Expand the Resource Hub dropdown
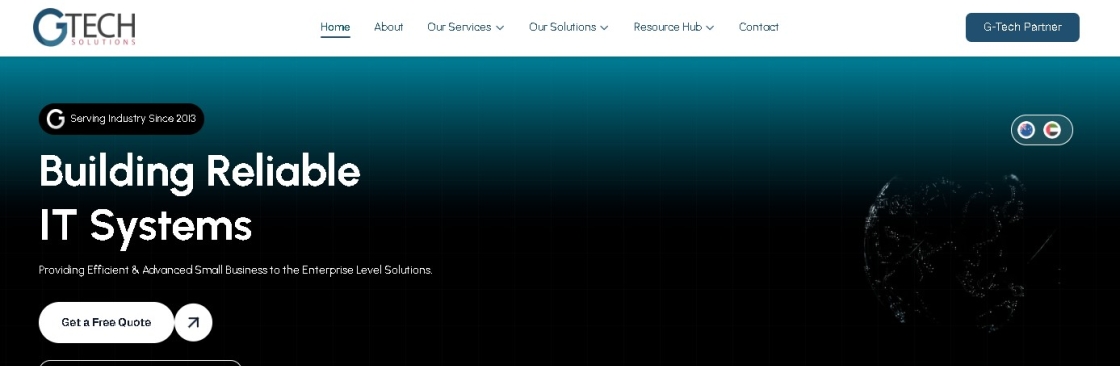The width and height of the screenshot is (1120, 366). point(674,27)
